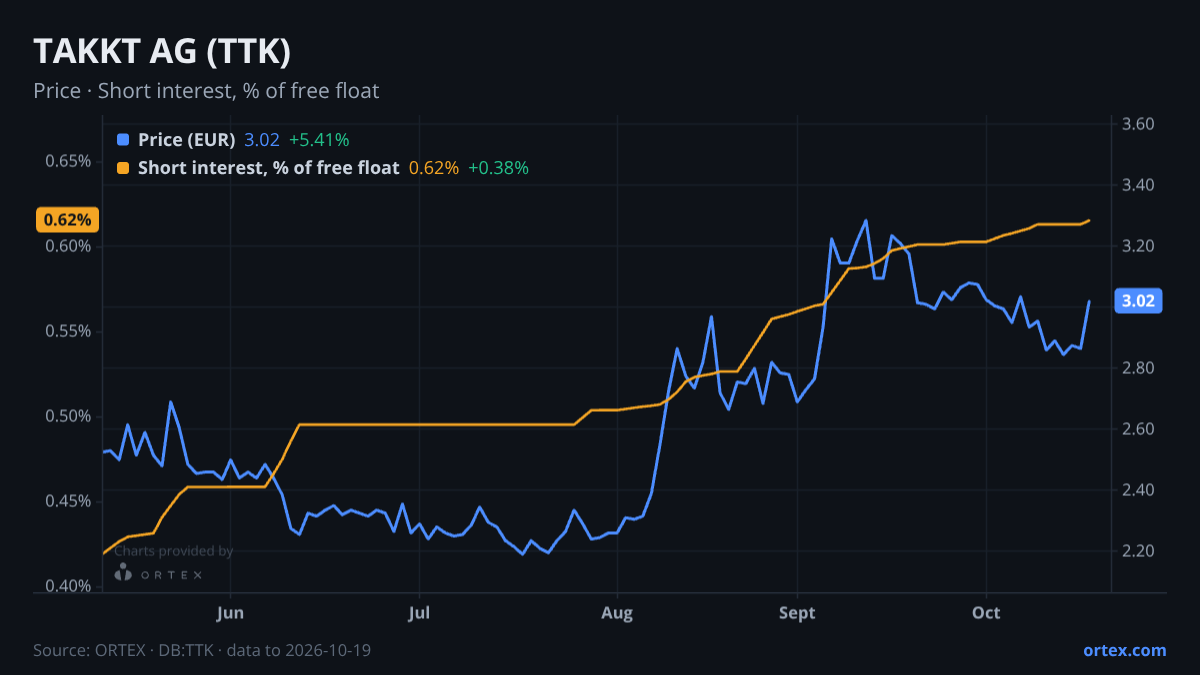Image resolution: width=1200 pixels, height=675 pixels.
Task: Click the blue Price (EUR) legend marker
Action: tap(123, 140)
